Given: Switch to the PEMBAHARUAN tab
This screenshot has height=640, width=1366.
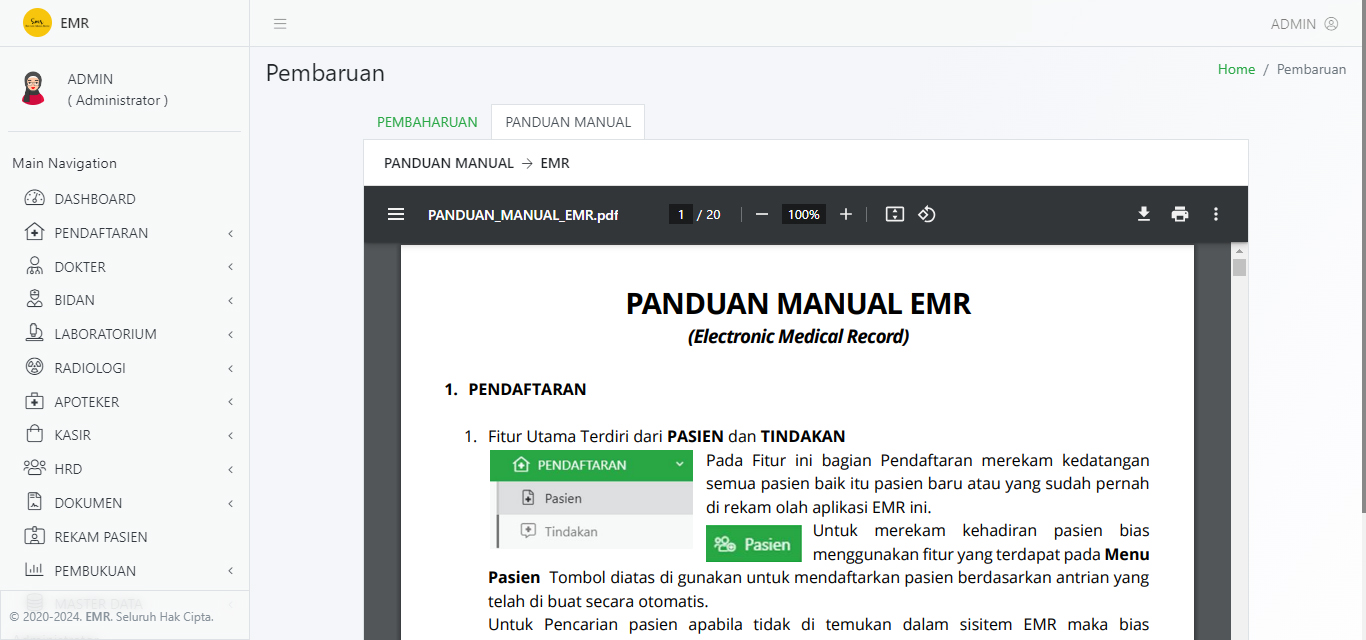Looking at the screenshot, I should point(427,122).
